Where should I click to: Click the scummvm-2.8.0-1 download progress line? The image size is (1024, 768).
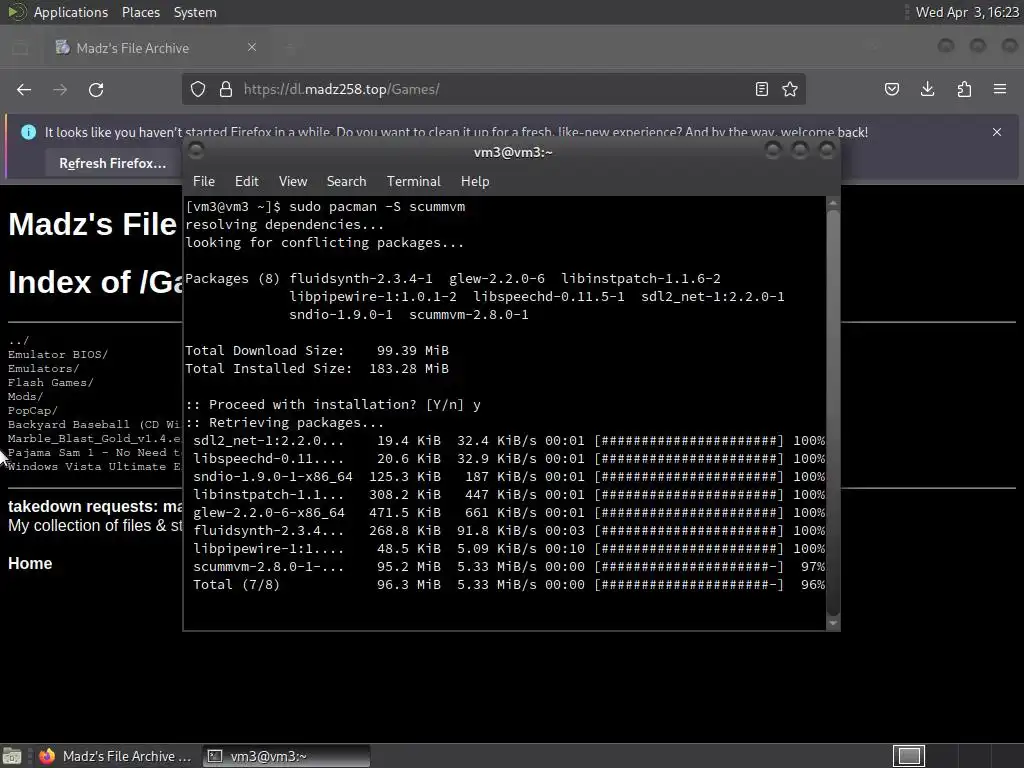(508, 567)
